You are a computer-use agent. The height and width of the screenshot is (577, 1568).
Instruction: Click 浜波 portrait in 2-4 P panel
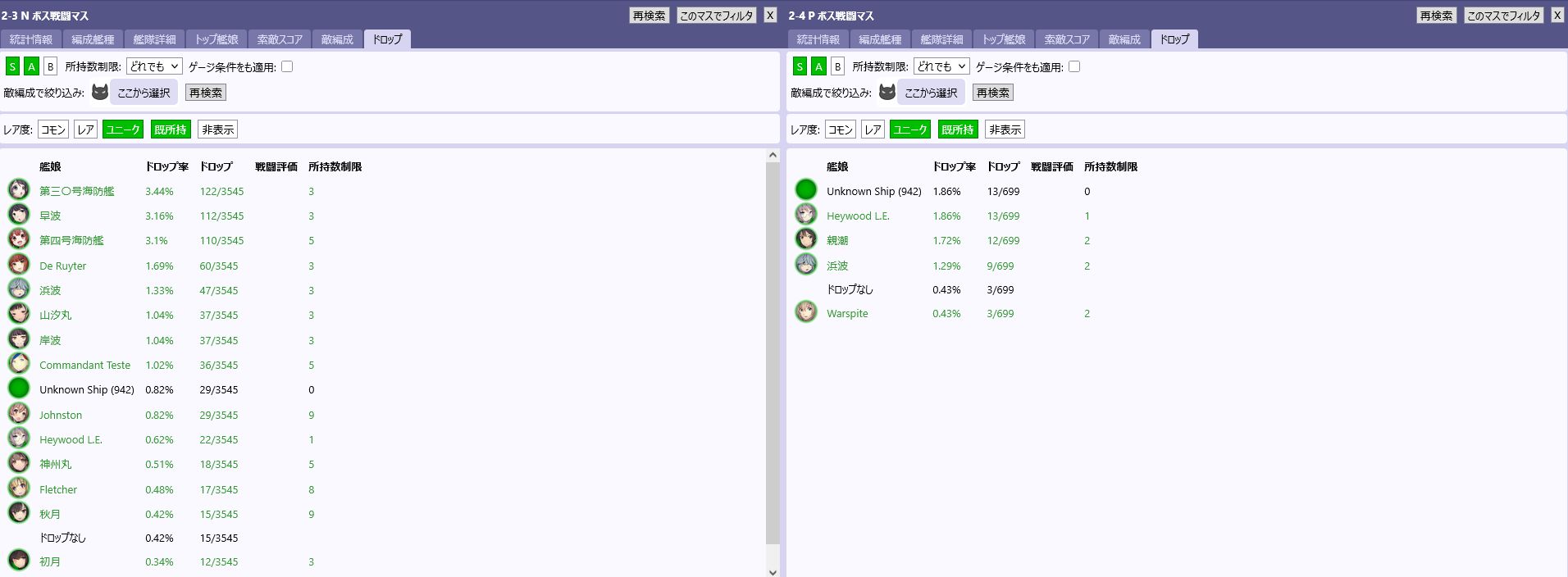(x=806, y=265)
